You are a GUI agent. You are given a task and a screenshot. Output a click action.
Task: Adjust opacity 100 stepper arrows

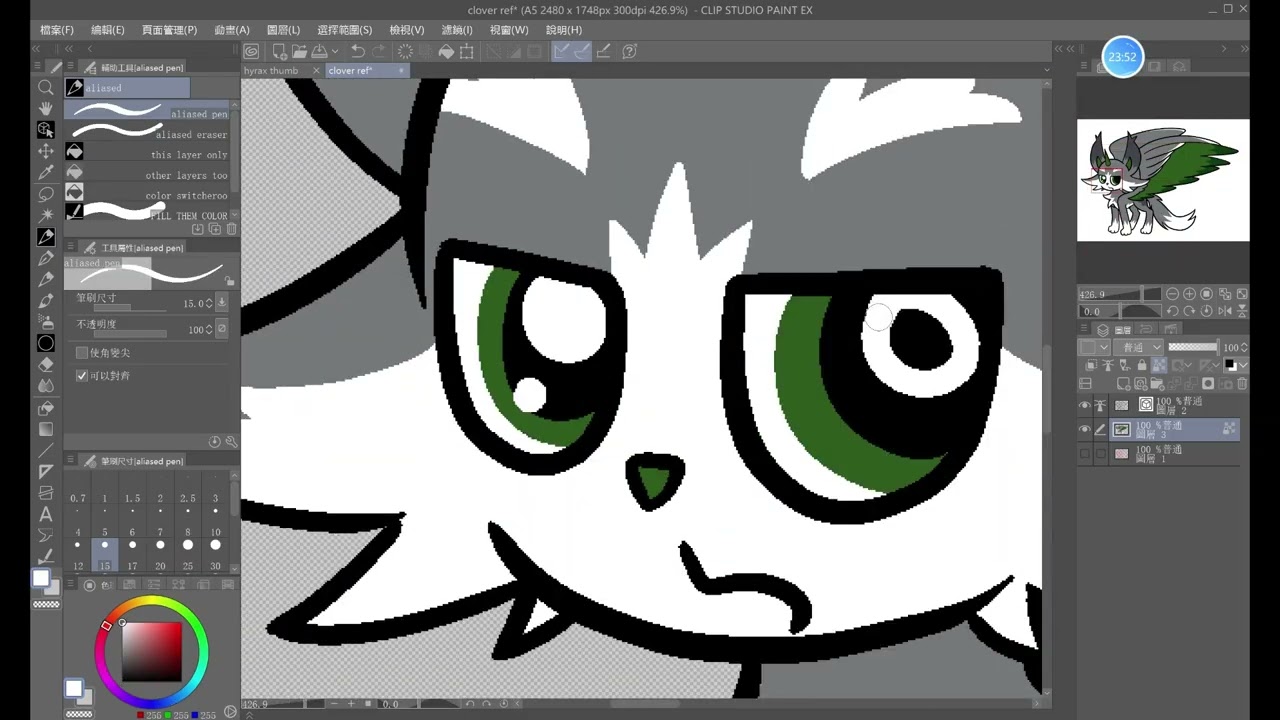pyautogui.click(x=208, y=329)
